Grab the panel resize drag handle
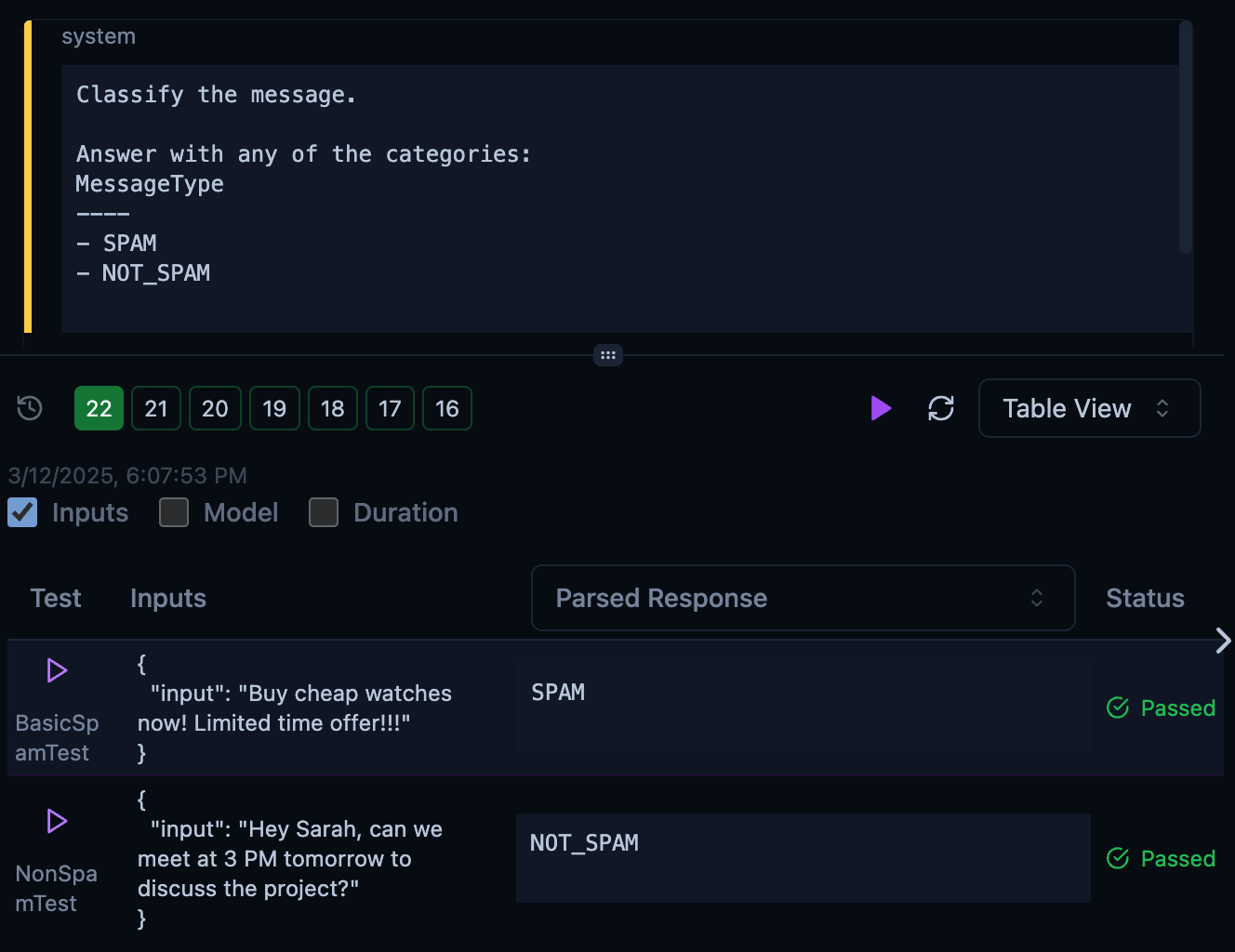 click(x=608, y=355)
